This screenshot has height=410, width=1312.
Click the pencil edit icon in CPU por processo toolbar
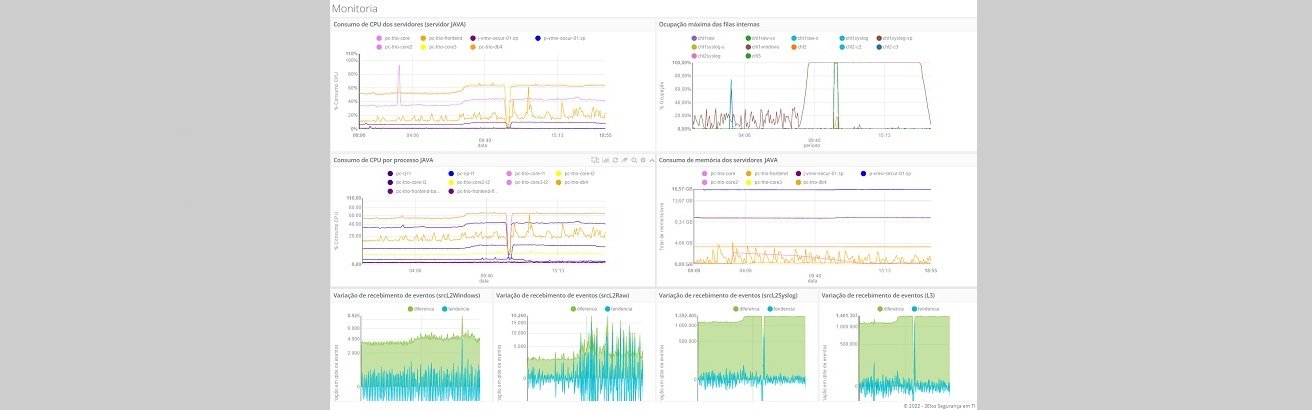pyautogui.click(x=622, y=159)
